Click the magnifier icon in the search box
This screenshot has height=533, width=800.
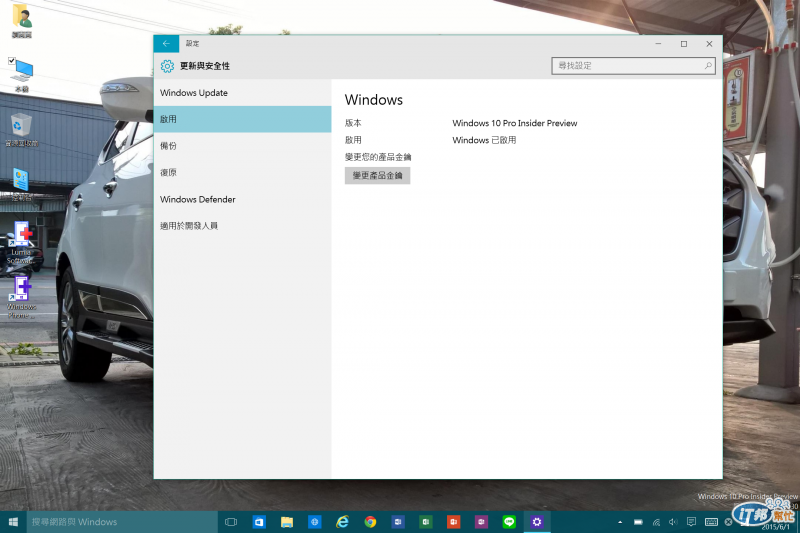pyautogui.click(x=708, y=66)
